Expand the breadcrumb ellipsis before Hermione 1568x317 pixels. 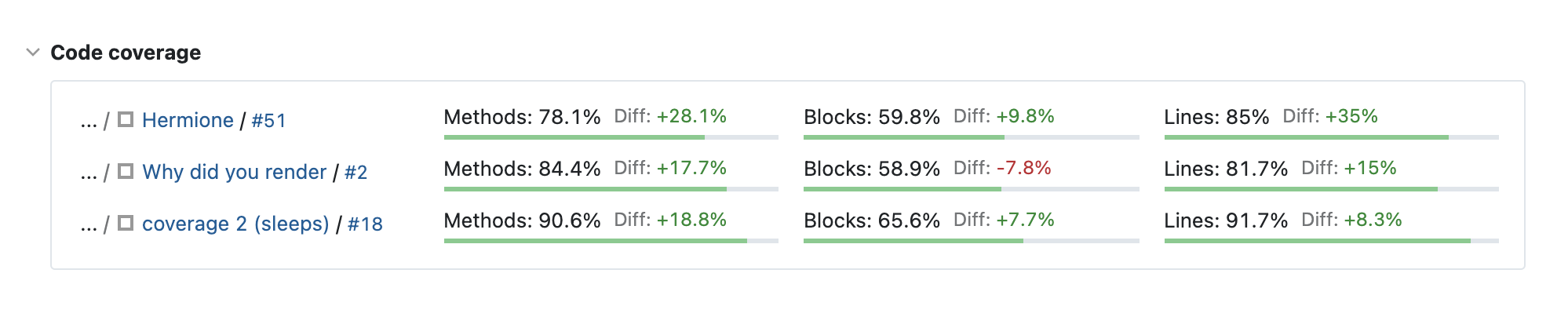(x=89, y=121)
